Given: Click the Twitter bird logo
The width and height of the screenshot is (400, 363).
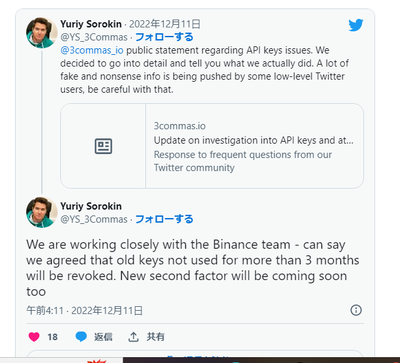Looking at the screenshot, I should click(356, 25).
